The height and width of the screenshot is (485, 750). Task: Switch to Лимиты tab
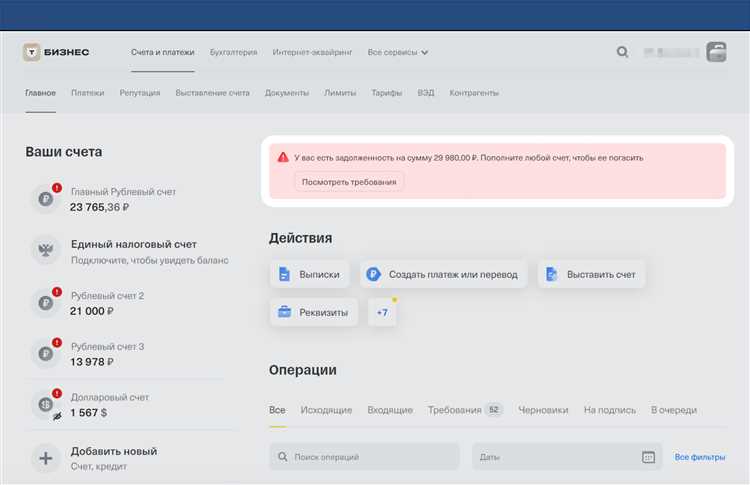point(340,93)
